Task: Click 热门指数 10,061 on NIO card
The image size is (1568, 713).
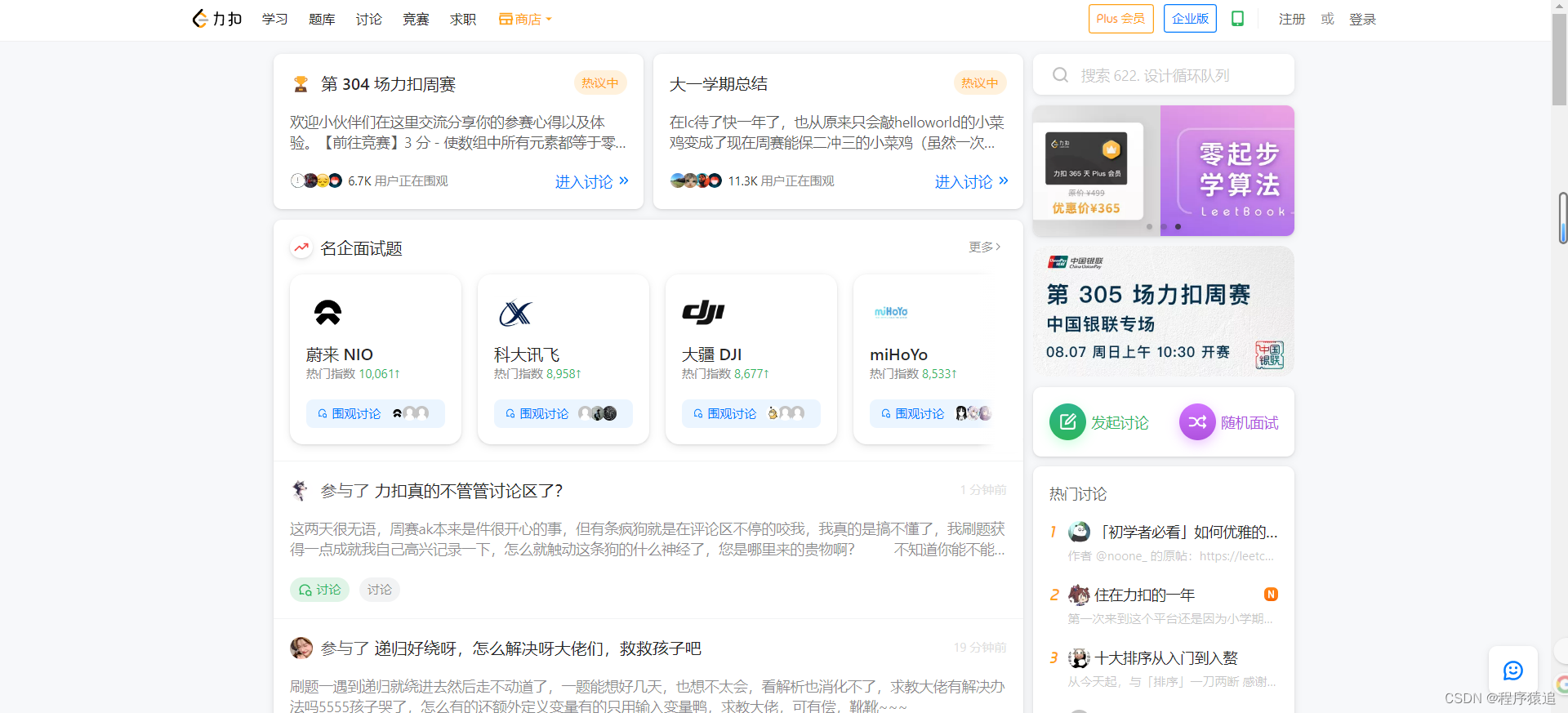Action: tap(353, 373)
